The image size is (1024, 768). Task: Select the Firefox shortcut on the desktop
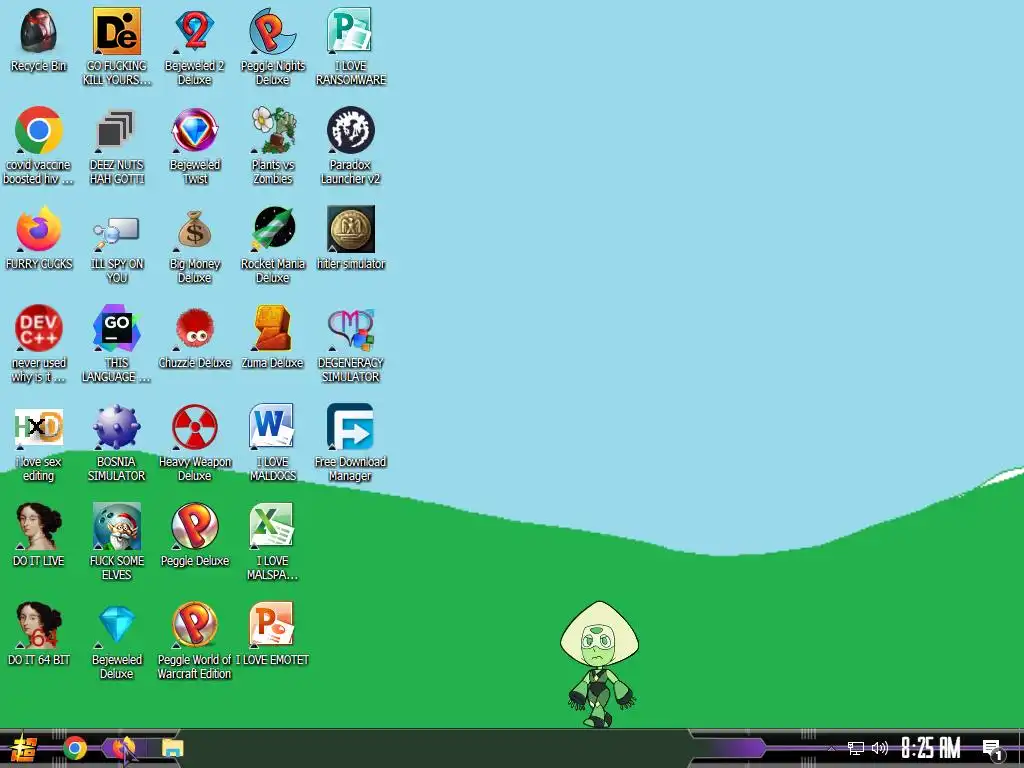click(x=39, y=229)
